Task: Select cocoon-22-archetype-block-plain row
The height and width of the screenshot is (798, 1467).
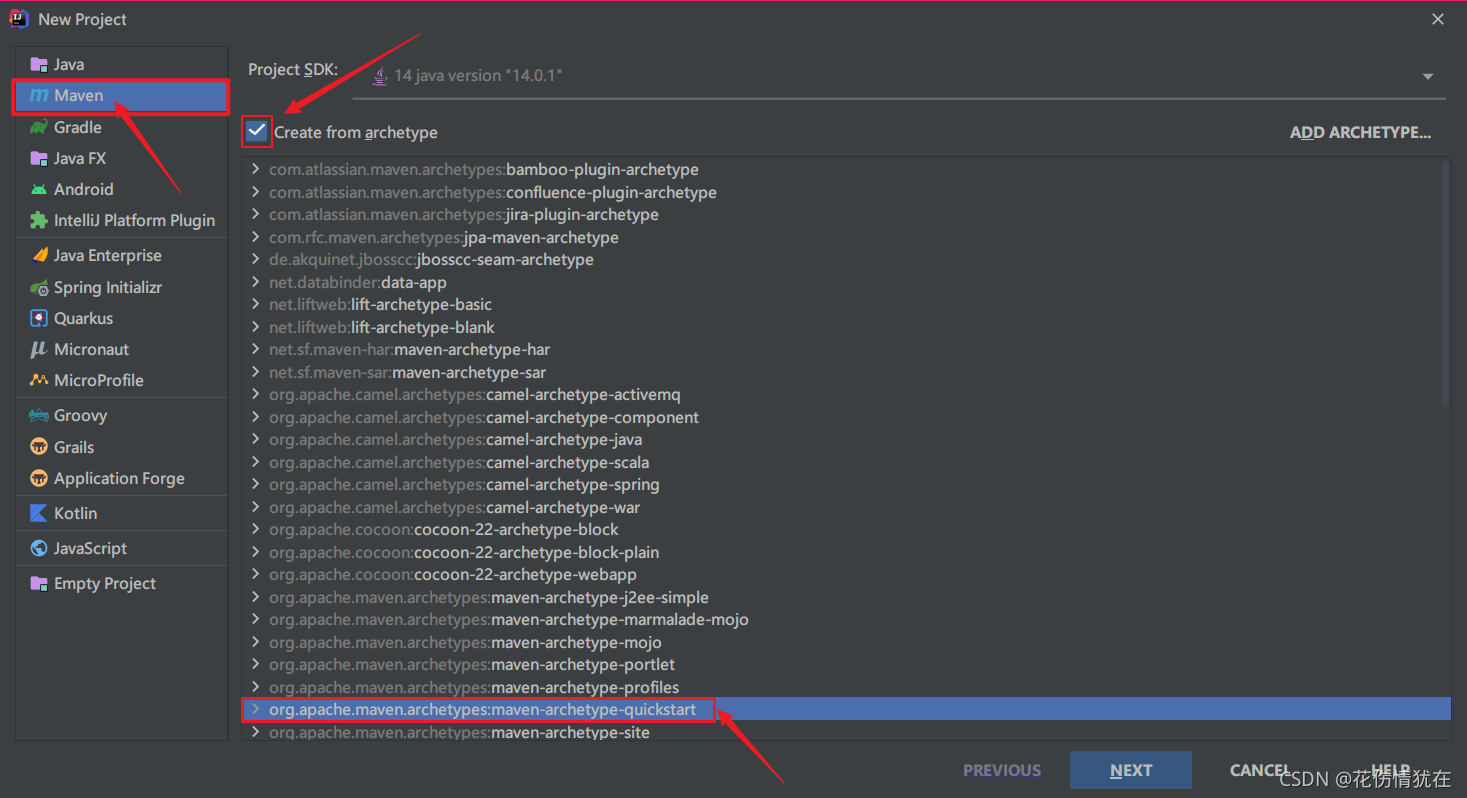Action: coord(846,552)
